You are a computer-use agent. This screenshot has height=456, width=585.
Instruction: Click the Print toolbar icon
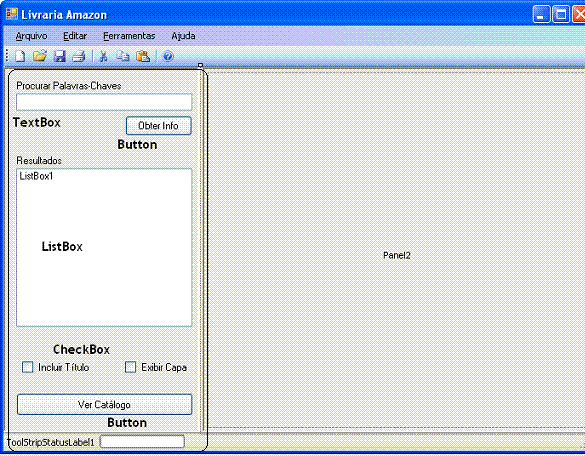click(79, 56)
